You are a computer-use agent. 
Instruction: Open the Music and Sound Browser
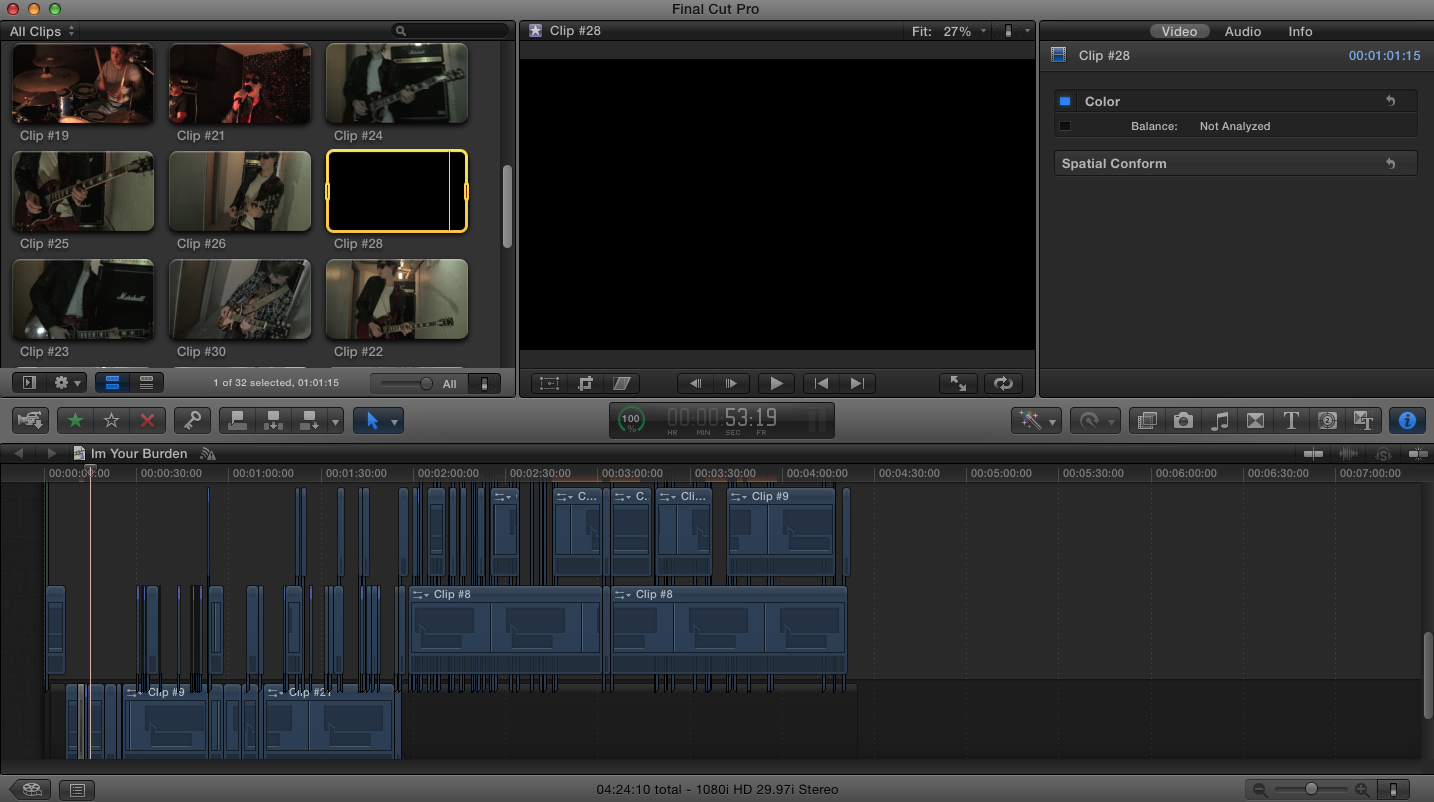1219,421
